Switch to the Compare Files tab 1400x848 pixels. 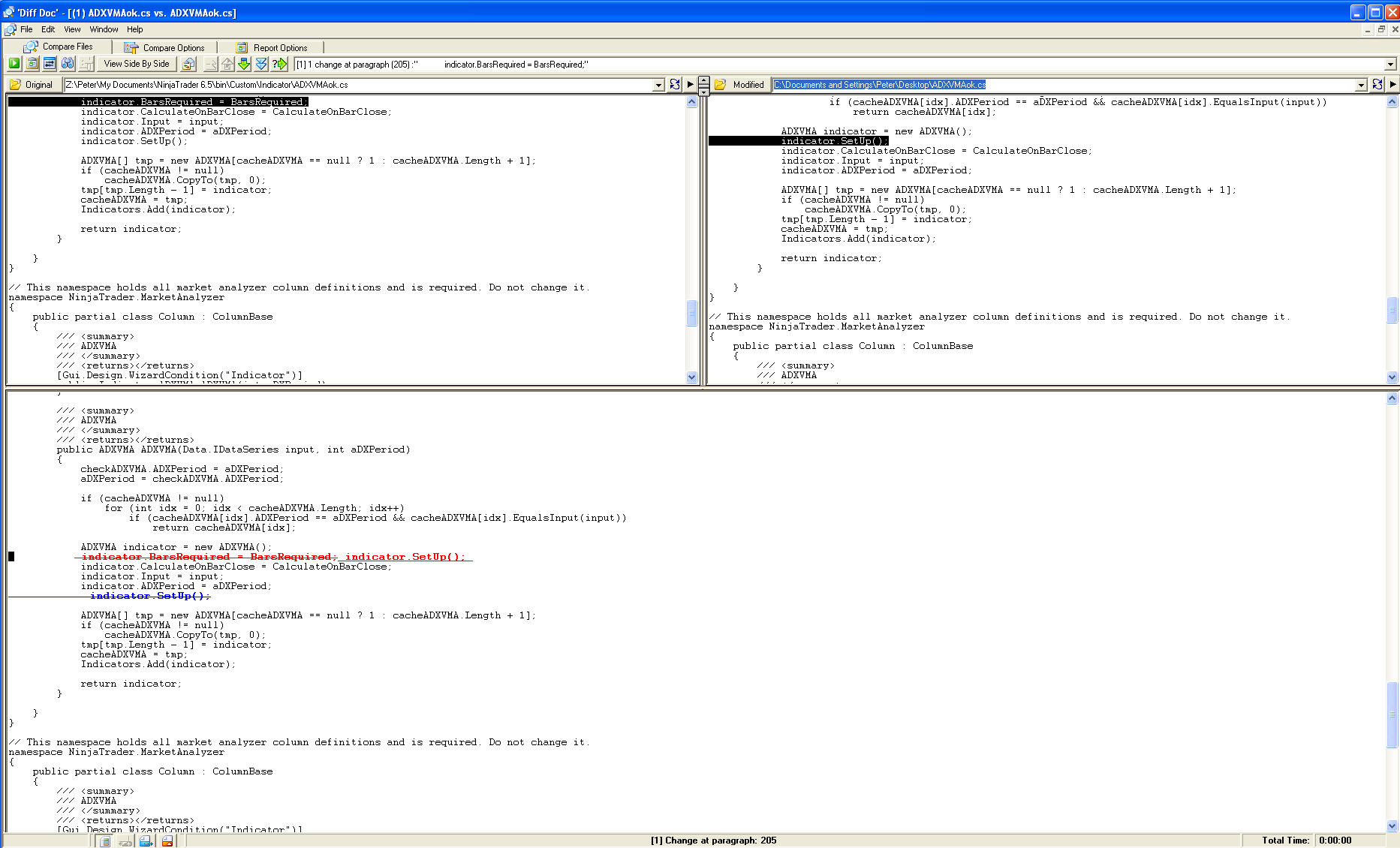point(59,47)
